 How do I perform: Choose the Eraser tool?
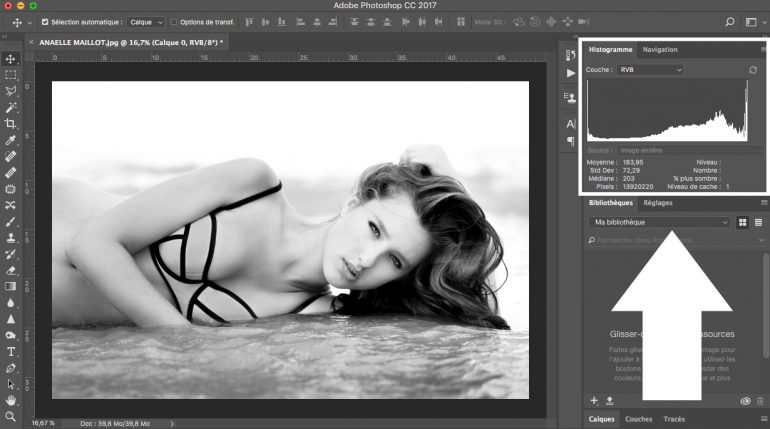[x=11, y=270]
